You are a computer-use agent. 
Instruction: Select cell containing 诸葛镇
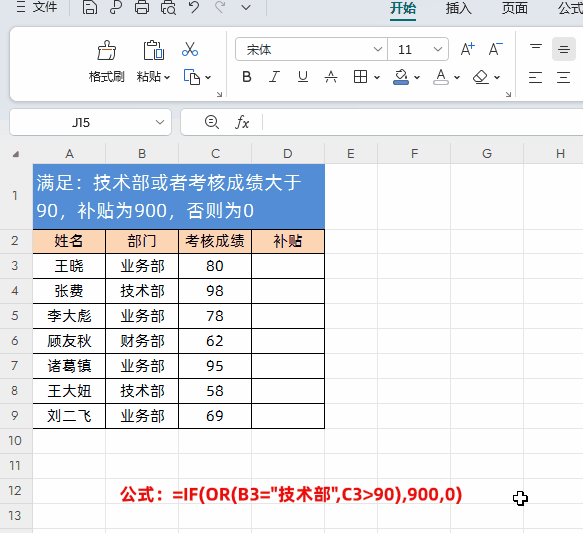tap(69, 366)
